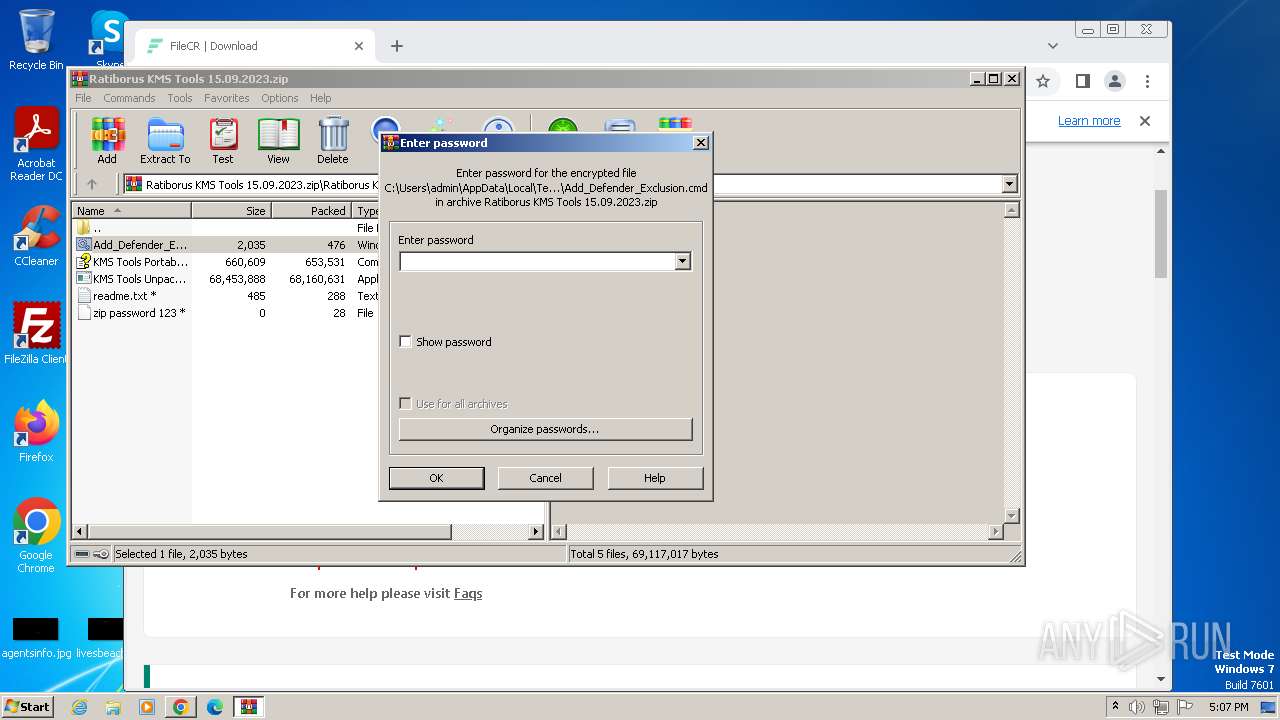Screen dimensions: 1280x720
Task: Switch to FileCR | Download tab
Action: (255, 46)
